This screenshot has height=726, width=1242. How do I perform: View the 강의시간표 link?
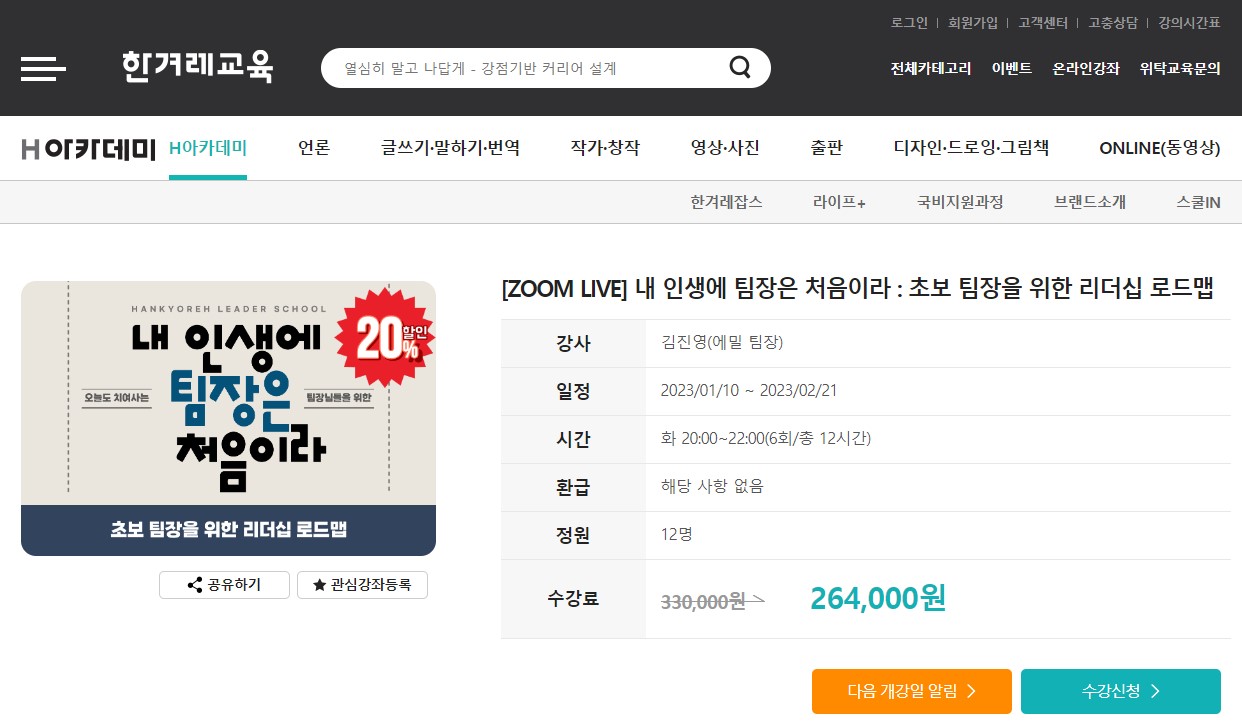1189,22
